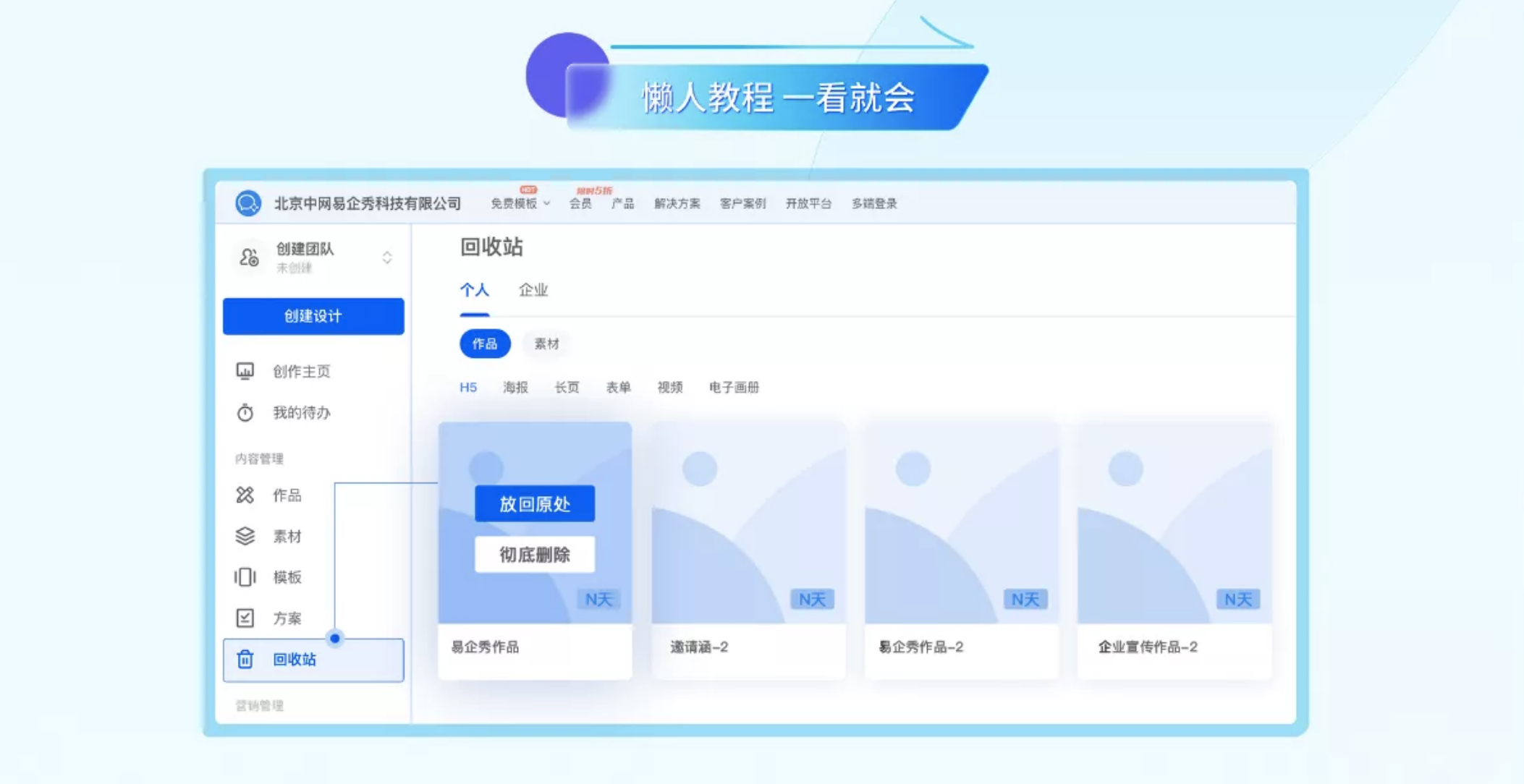Click the 创作主页 monitor icon

coord(245,371)
